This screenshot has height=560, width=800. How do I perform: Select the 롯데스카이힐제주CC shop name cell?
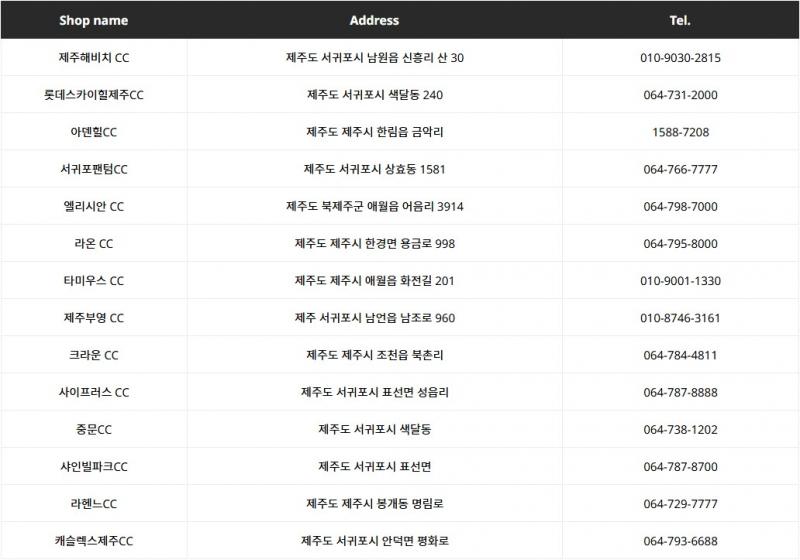click(94, 95)
